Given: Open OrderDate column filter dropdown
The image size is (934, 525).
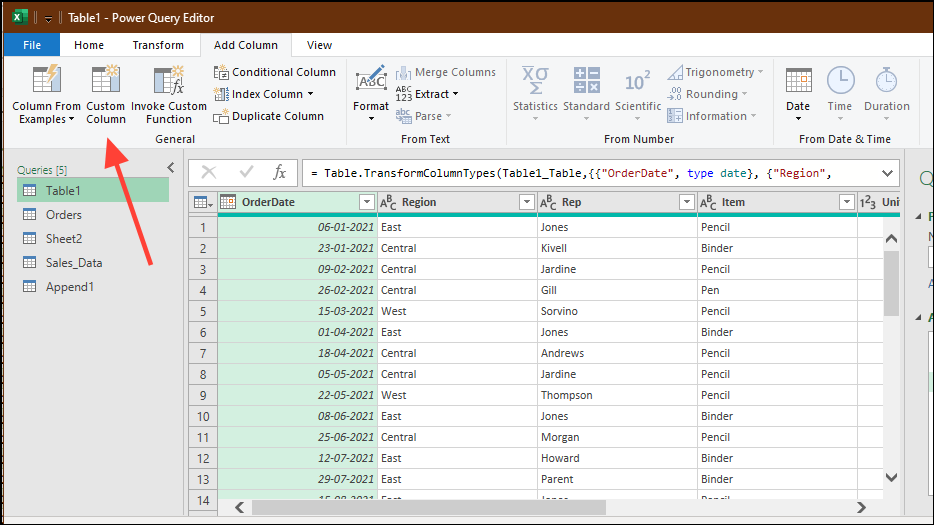Looking at the screenshot, I should point(367,203).
